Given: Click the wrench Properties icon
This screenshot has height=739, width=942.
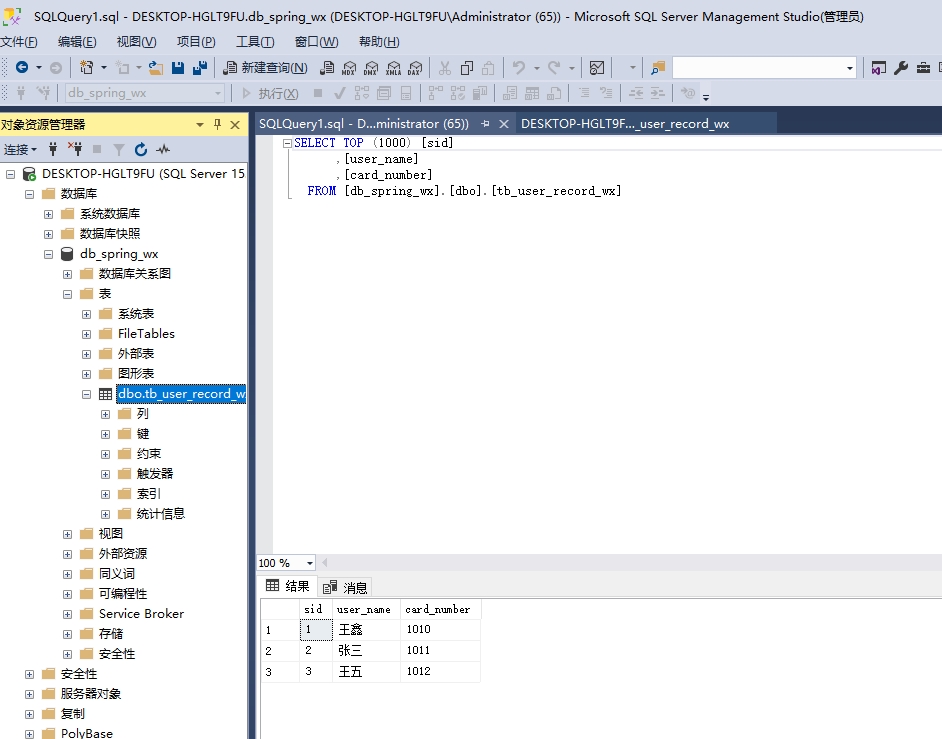Looking at the screenshot, I should [x=901, y=68].
